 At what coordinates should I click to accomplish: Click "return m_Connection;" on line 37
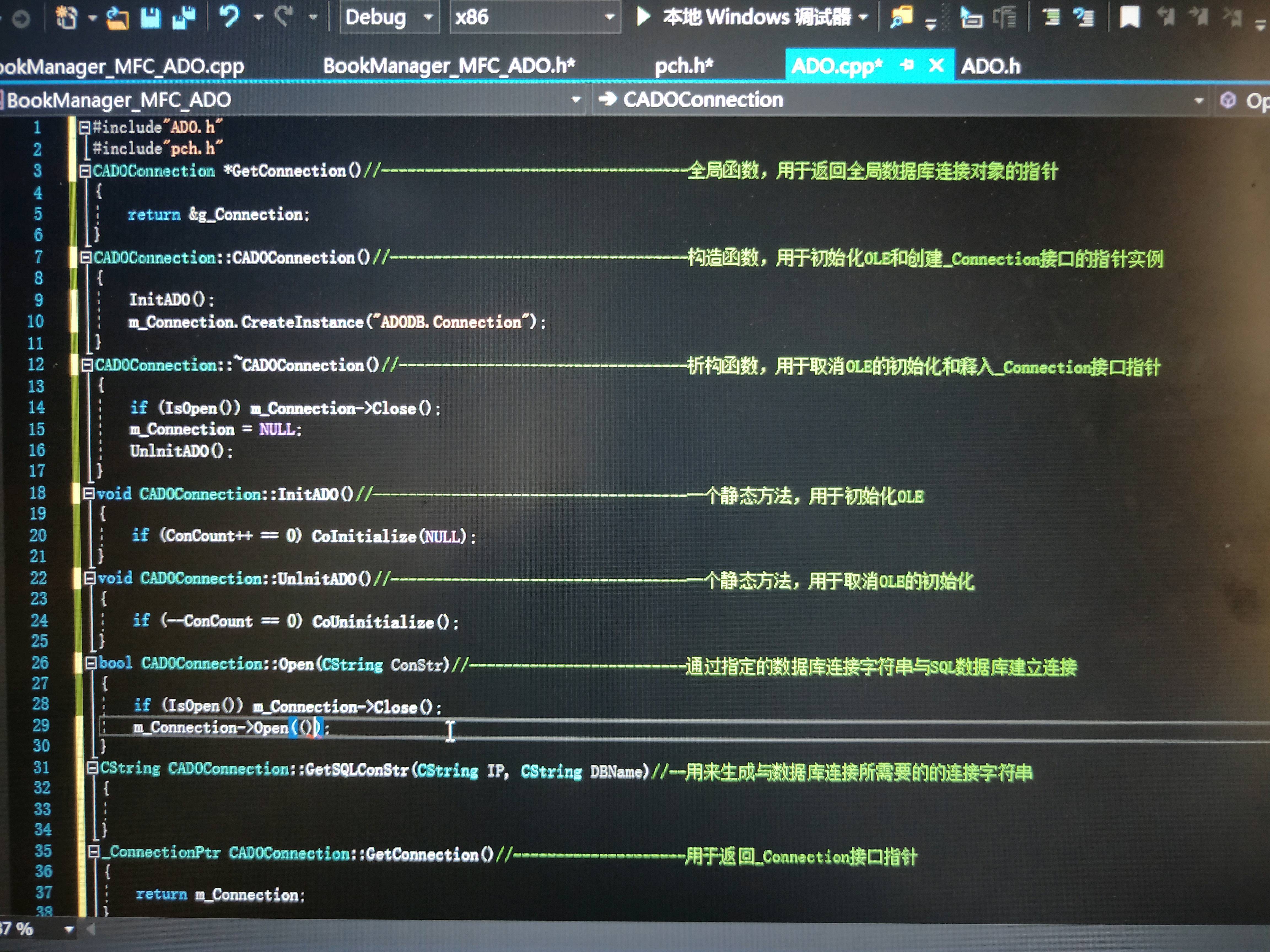pos(220,895)
